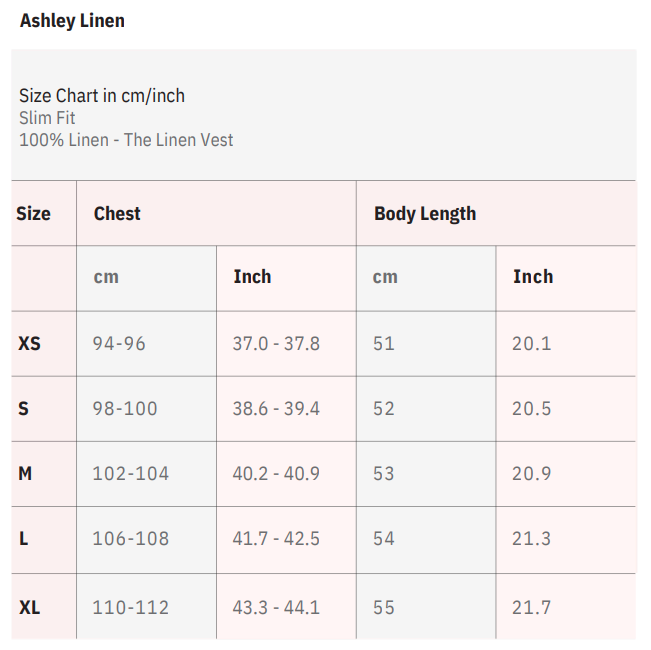Click the 100% Linen - The Linen Vest description
The height and width of the screenshot is (650, 651).
point(126,140)
